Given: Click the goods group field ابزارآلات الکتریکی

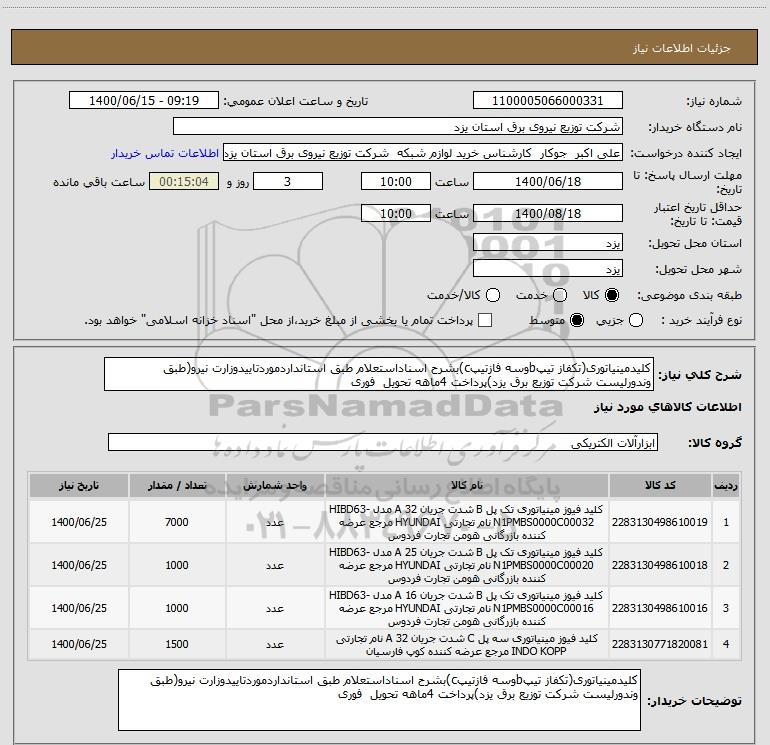Looking at the screenshot, I should coord(383,442).
